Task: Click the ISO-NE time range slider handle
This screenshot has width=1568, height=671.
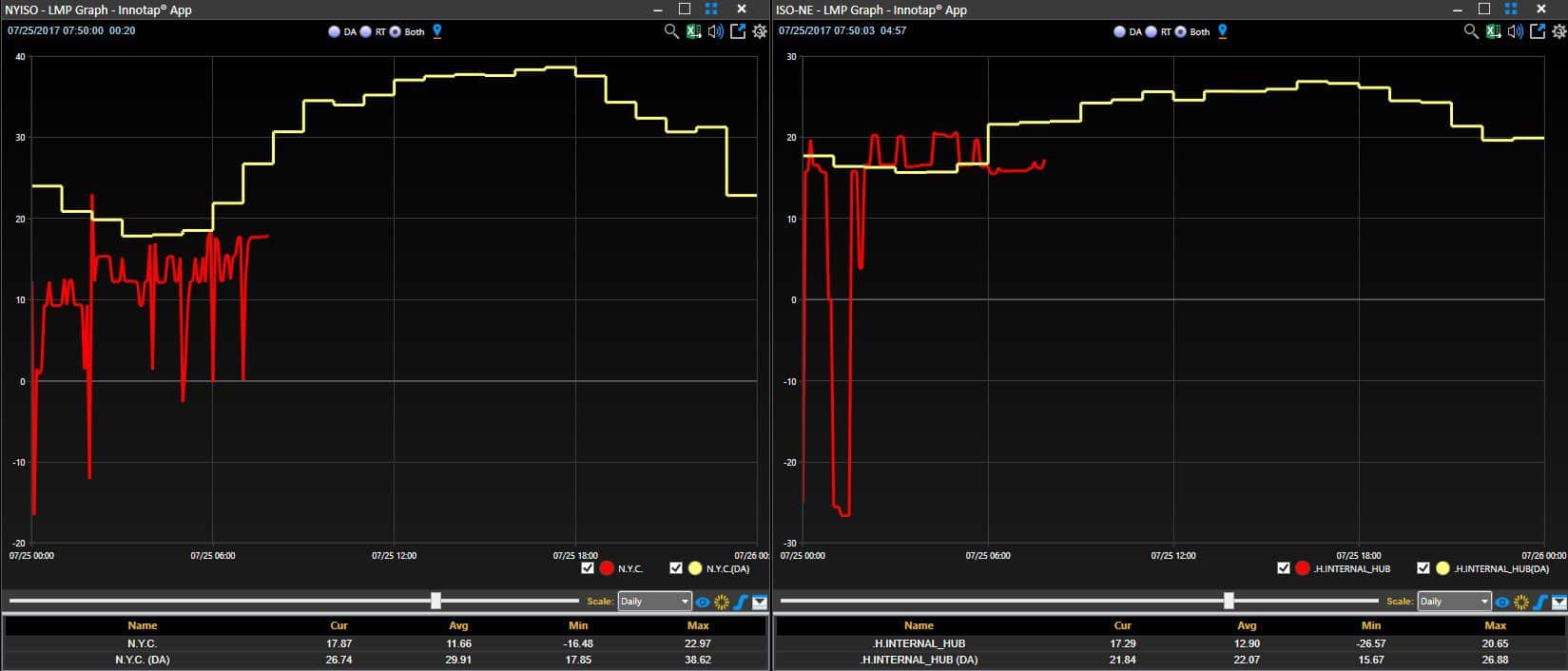Action: [x=1229, y=601]
